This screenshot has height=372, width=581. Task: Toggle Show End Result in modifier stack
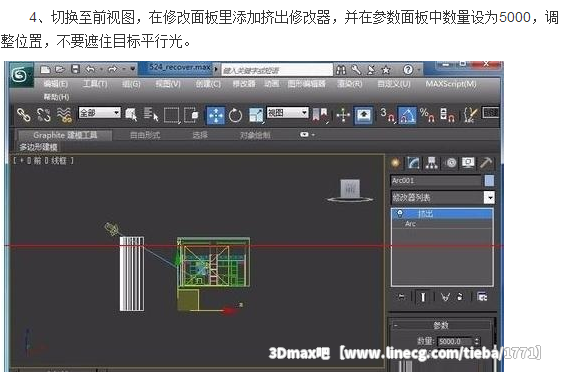coord(423,297)
